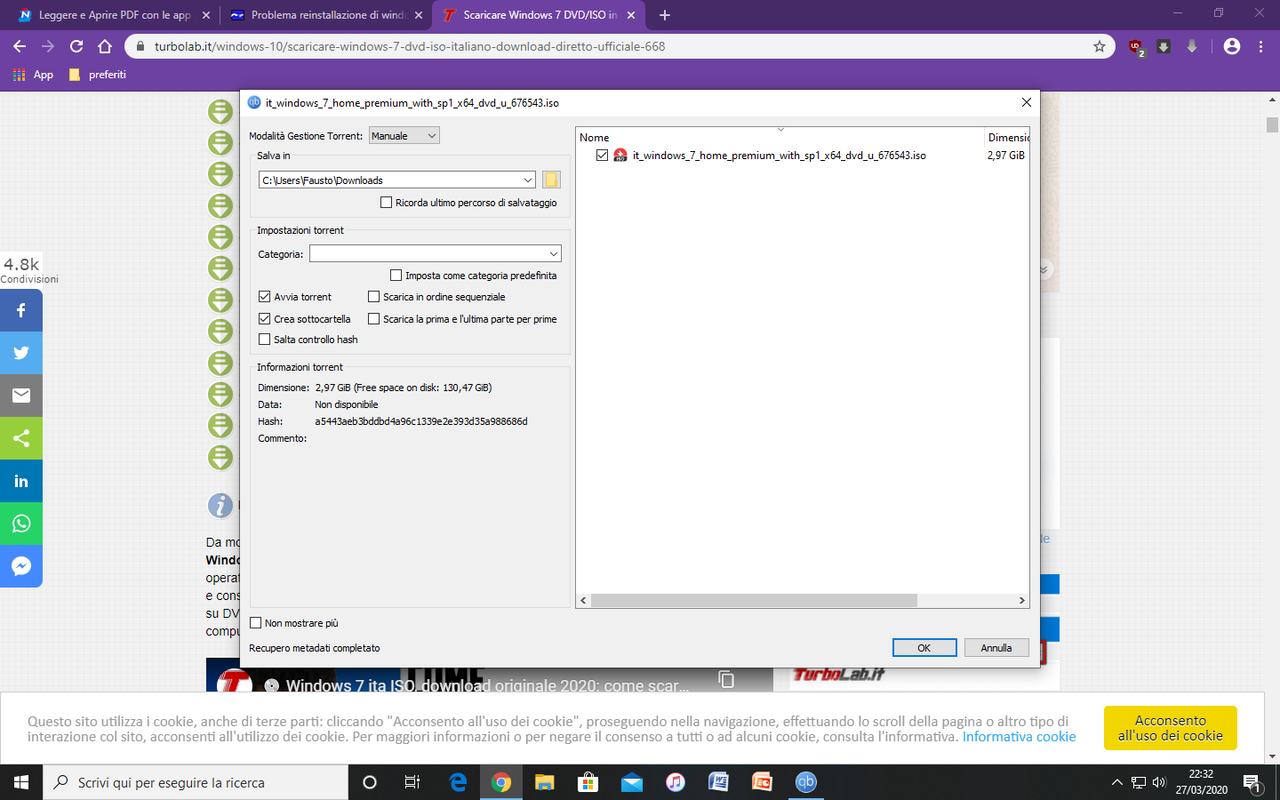Uncheck Crea sottocartella

(x=264, y=319)
